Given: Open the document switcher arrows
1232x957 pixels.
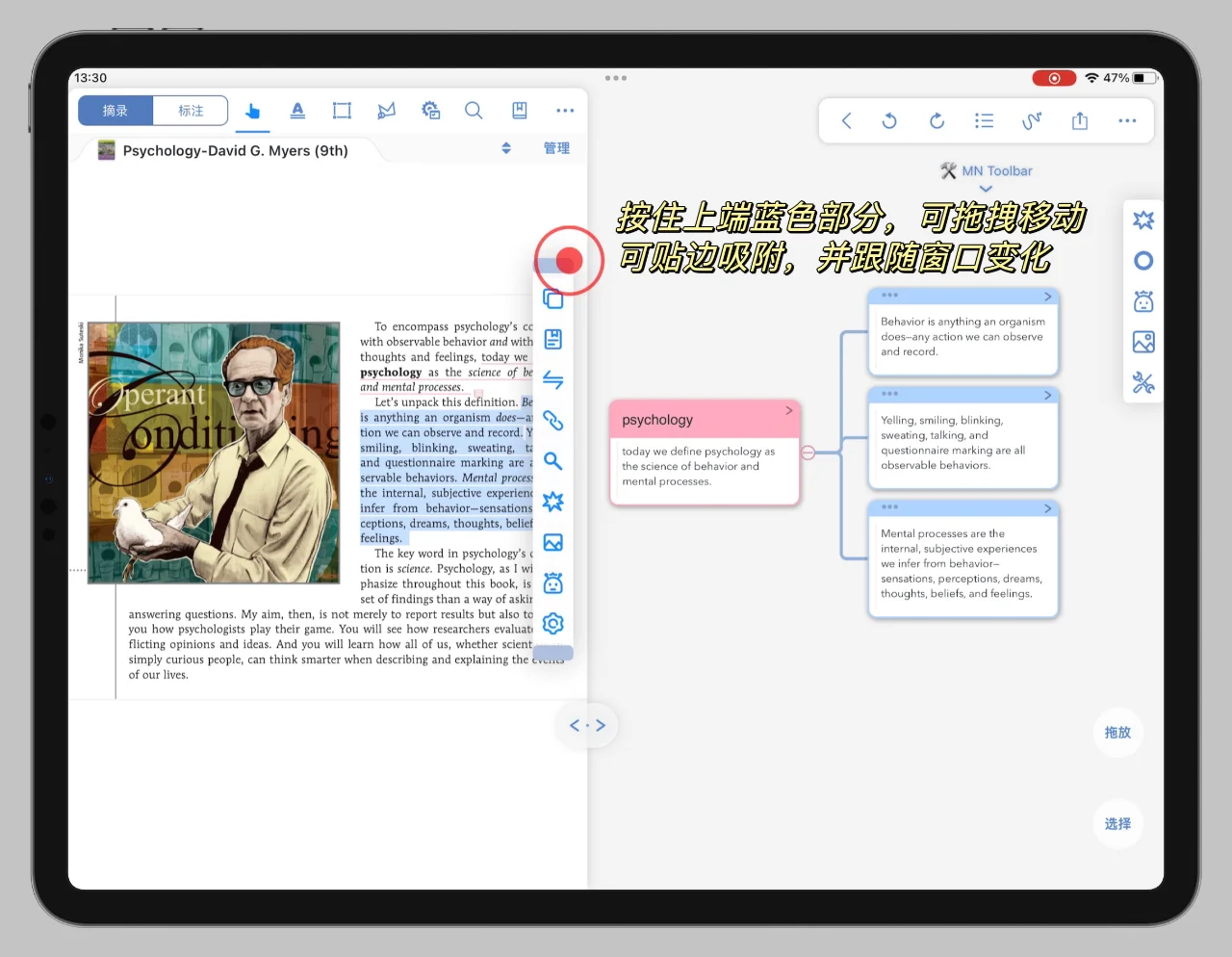Looking at the screenshot, I should pos(506,148).
